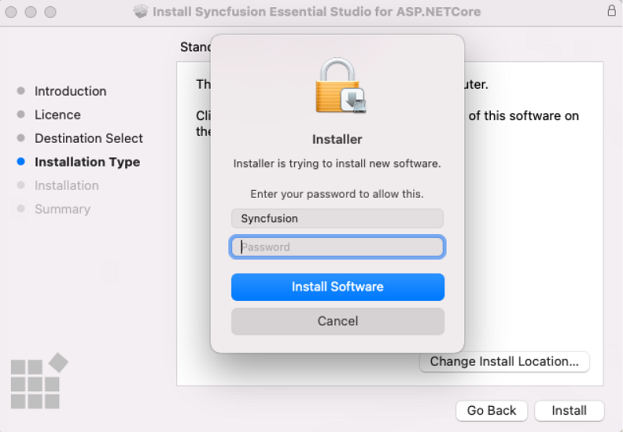Select the Installation Type step

click(87, 162)
